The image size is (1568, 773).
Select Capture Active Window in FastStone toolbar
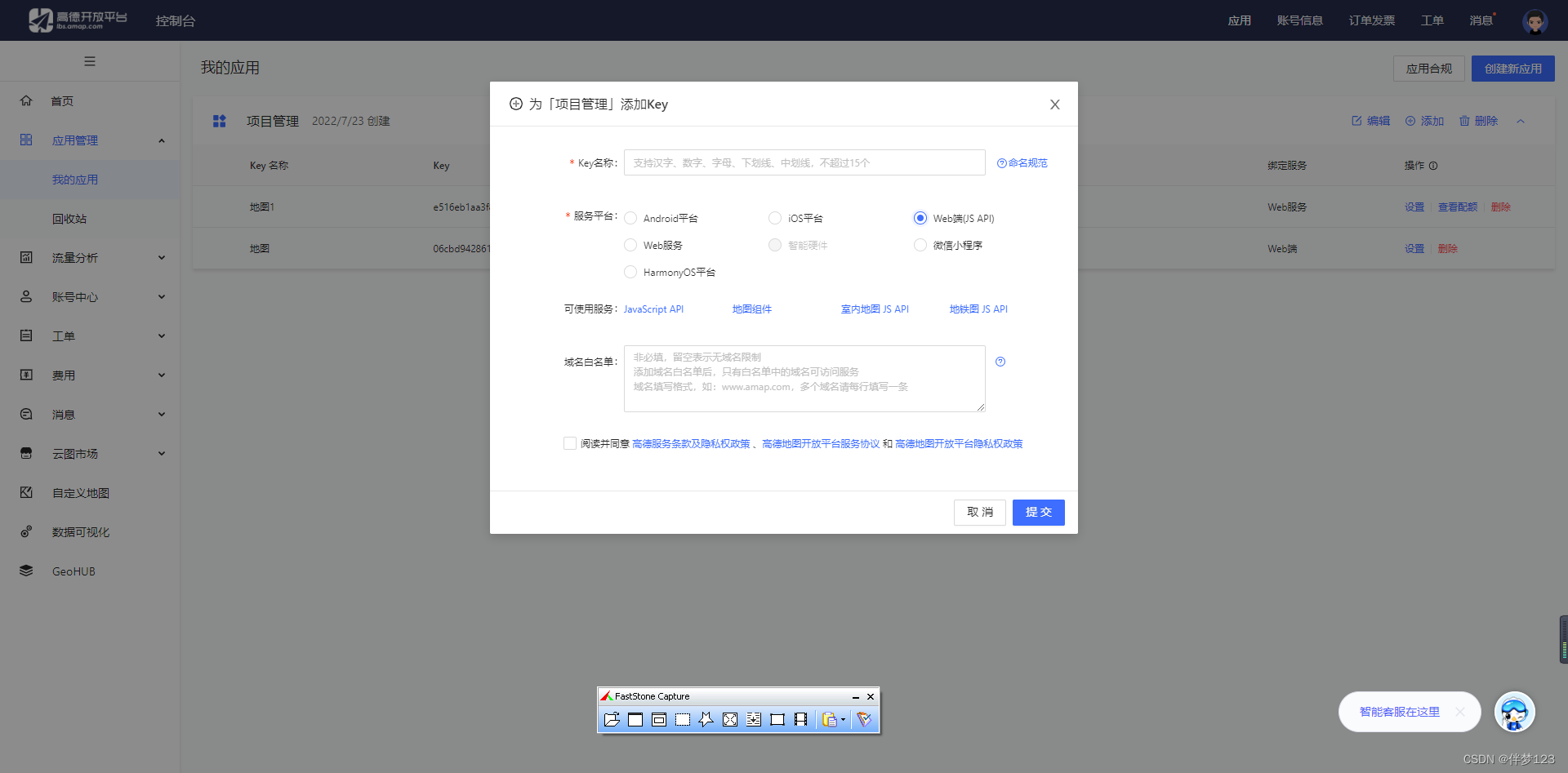coord(635,719)
